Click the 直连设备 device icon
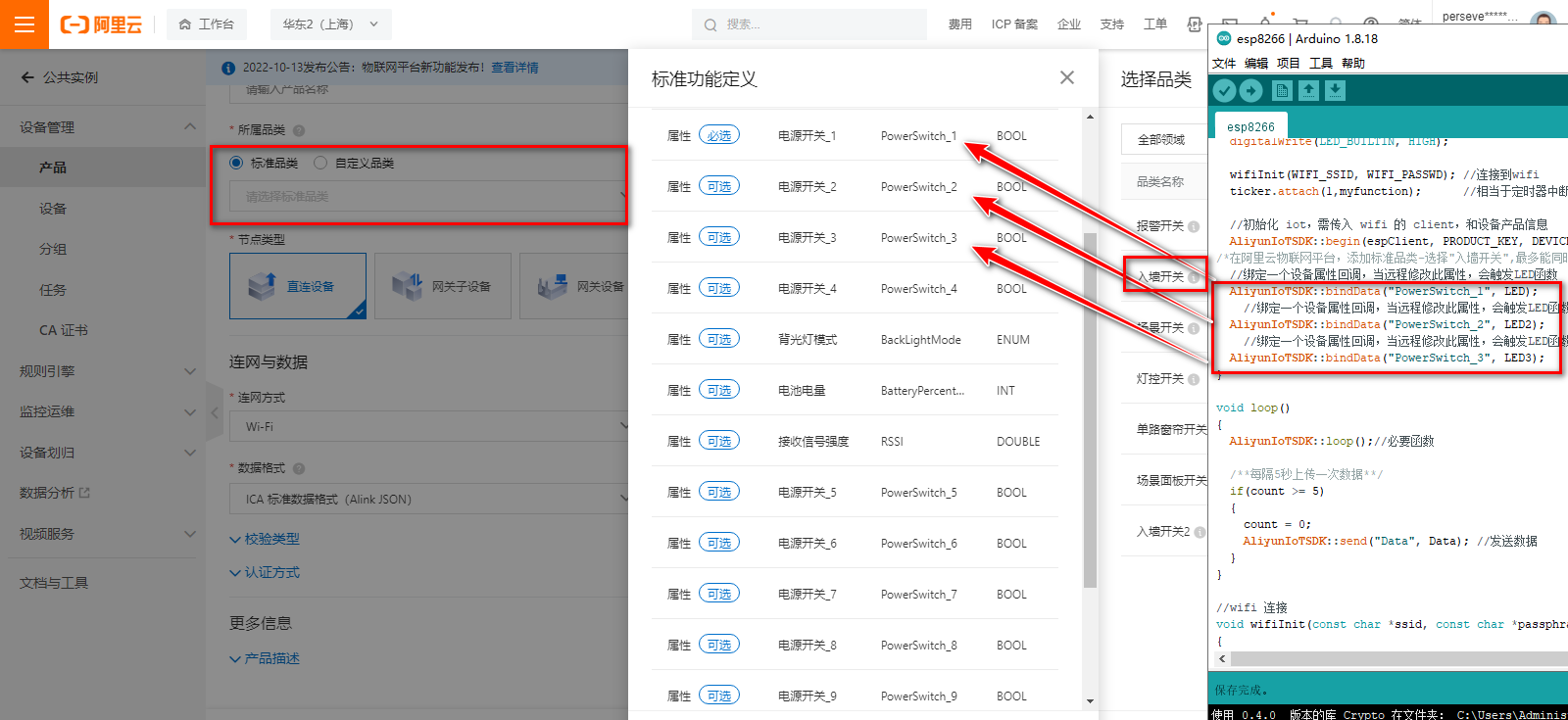 point(262,286)
